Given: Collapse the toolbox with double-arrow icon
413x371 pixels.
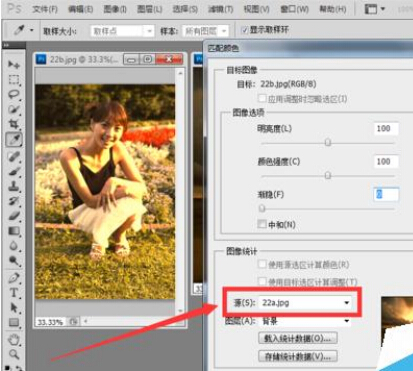Looking at the screenshot, I should pos(6,45).
